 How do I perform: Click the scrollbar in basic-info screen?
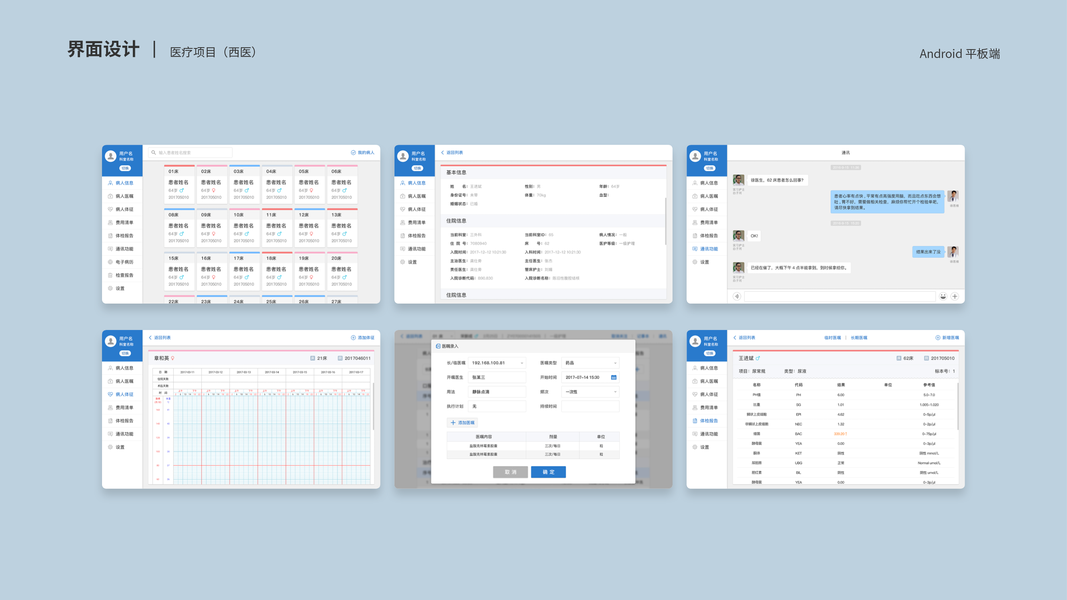[665, 221]
